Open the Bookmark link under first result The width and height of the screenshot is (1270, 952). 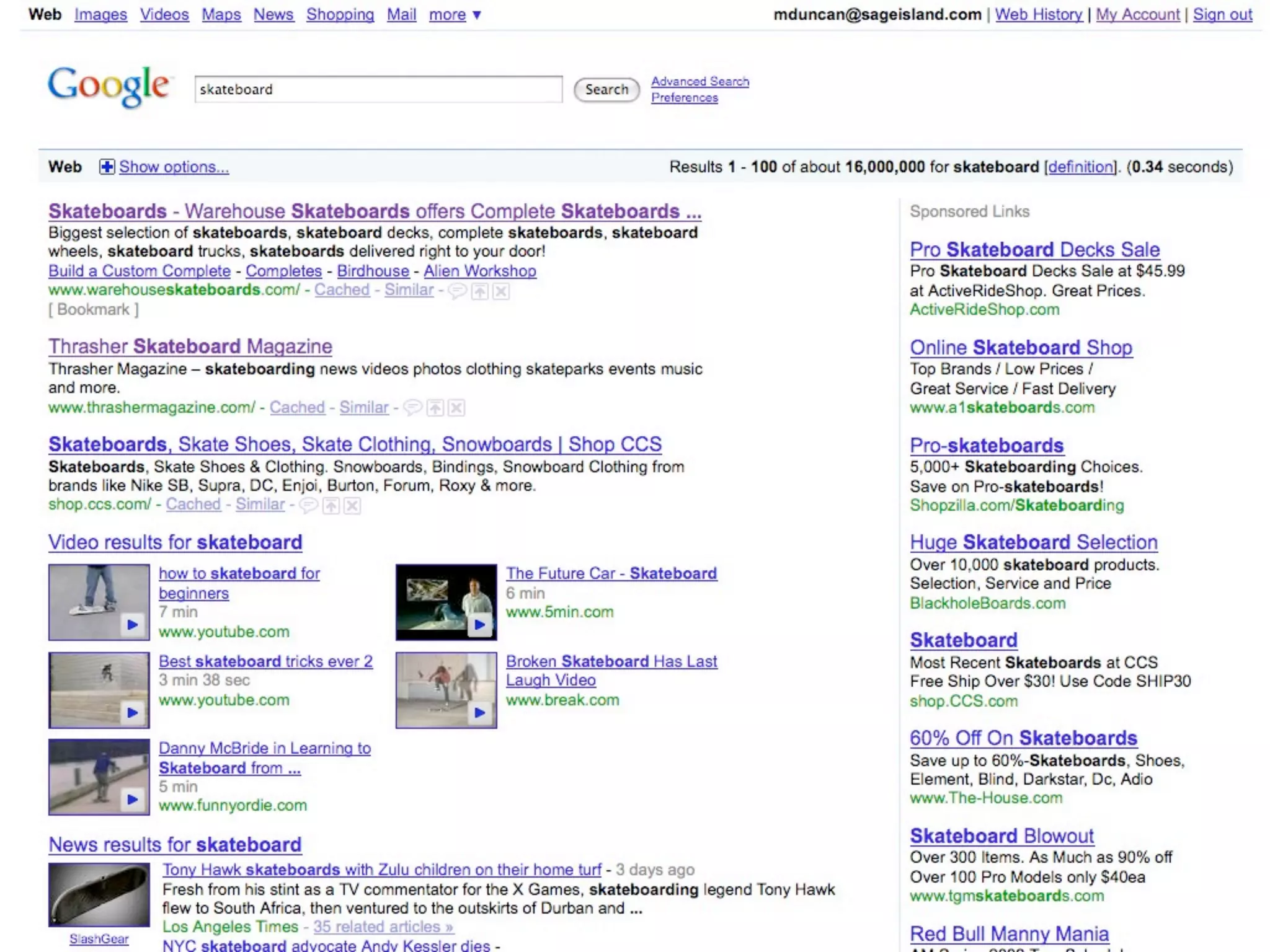click(x=94, y=309)
